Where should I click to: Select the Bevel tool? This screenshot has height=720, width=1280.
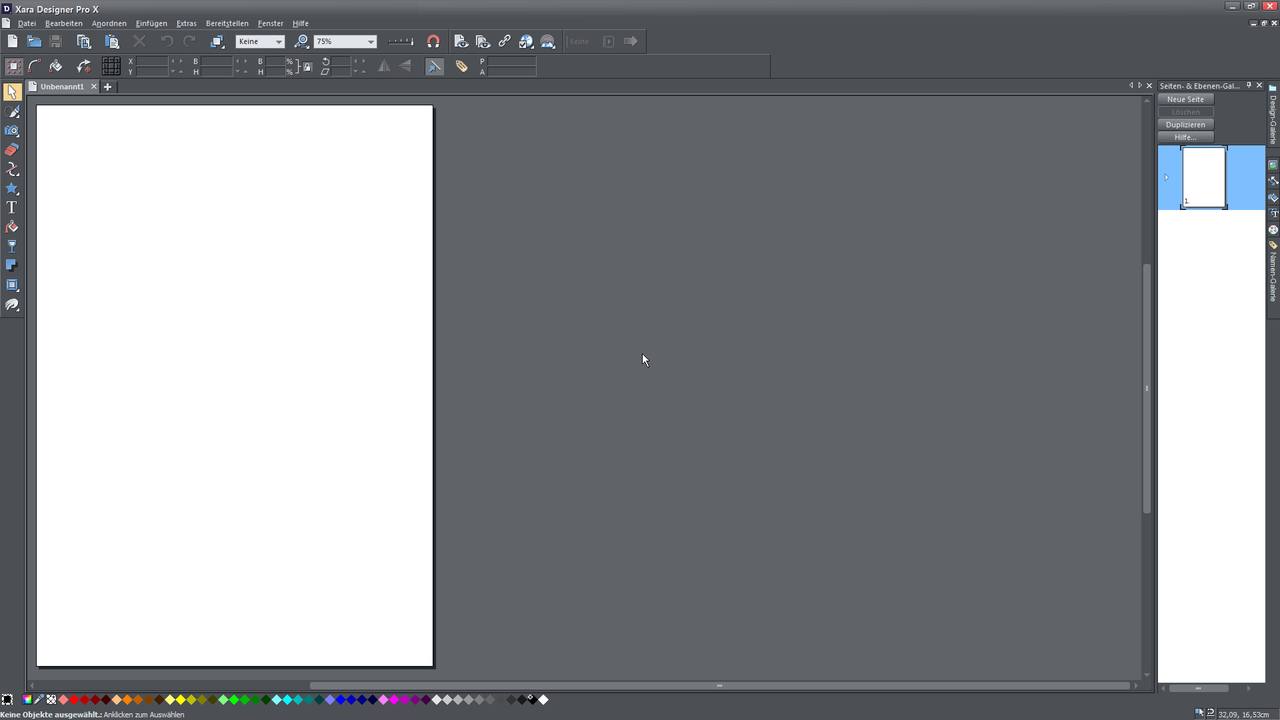[12, 285]
